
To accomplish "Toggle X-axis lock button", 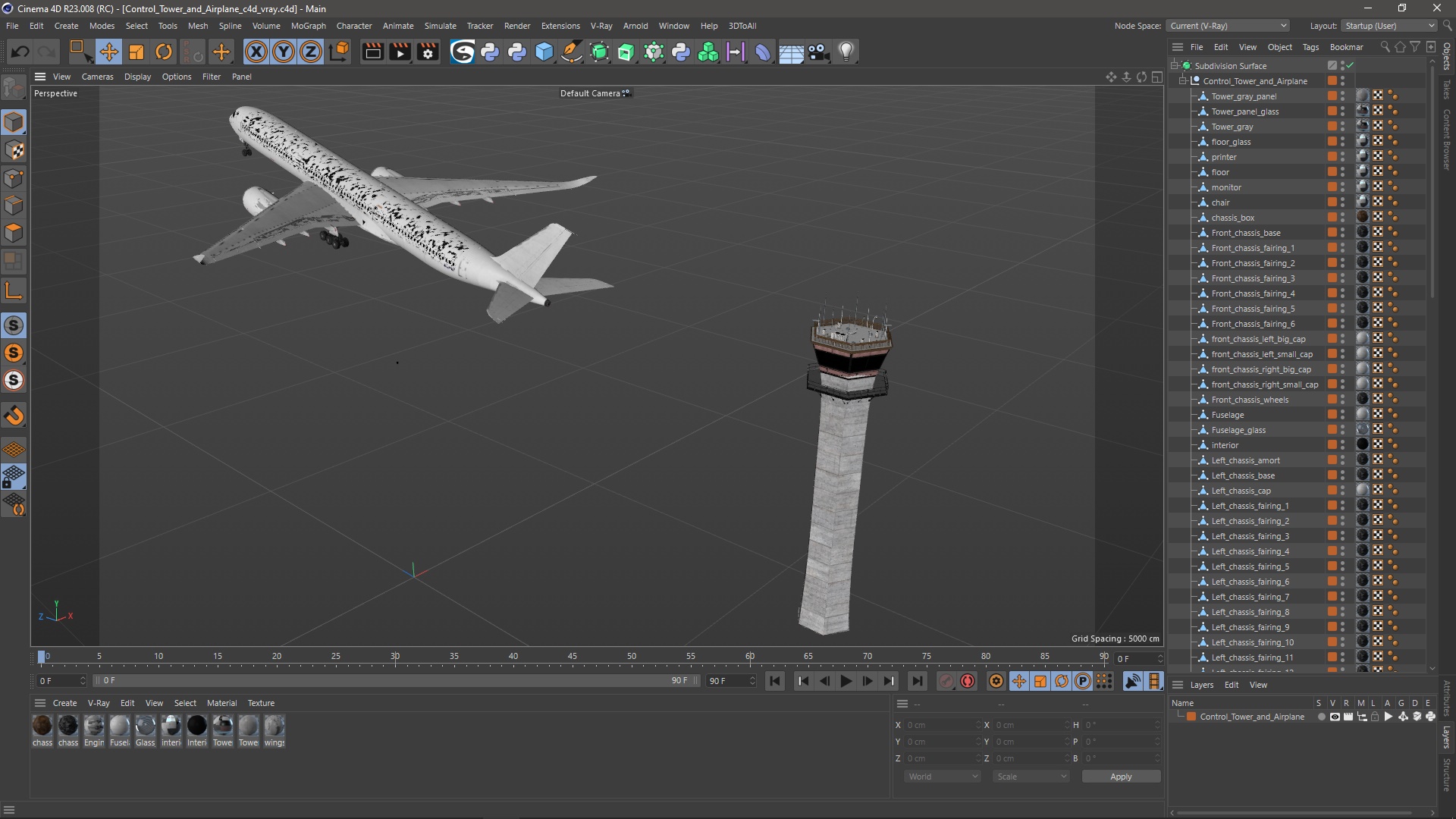I will point(256,52).
